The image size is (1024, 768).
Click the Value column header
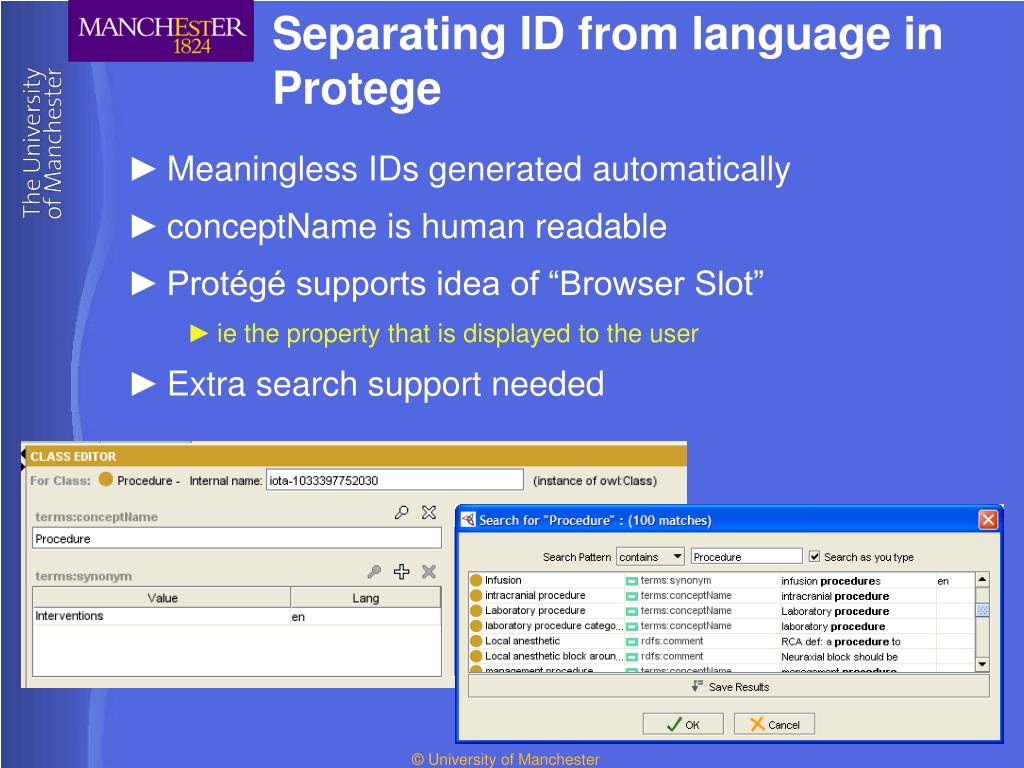coord(162,598)
